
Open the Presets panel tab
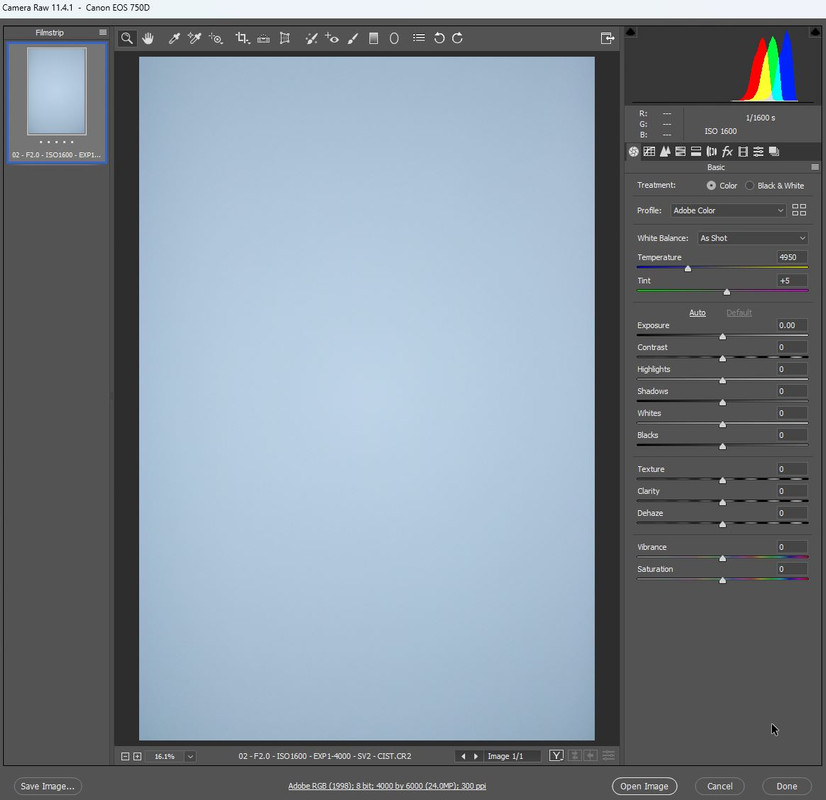pyautogui.click(x=759, y=152)
